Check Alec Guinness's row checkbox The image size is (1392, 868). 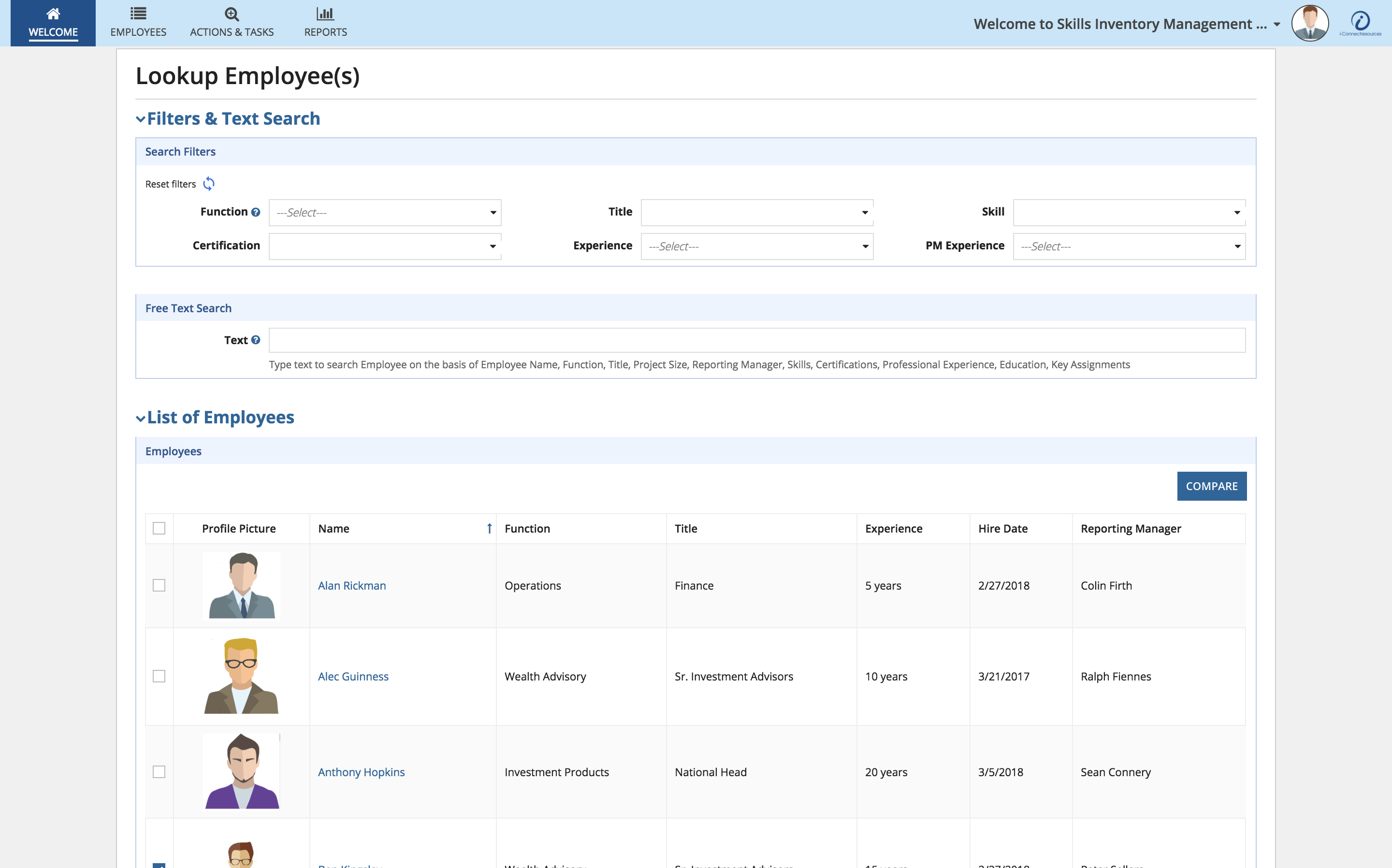[x=159, y=676]
